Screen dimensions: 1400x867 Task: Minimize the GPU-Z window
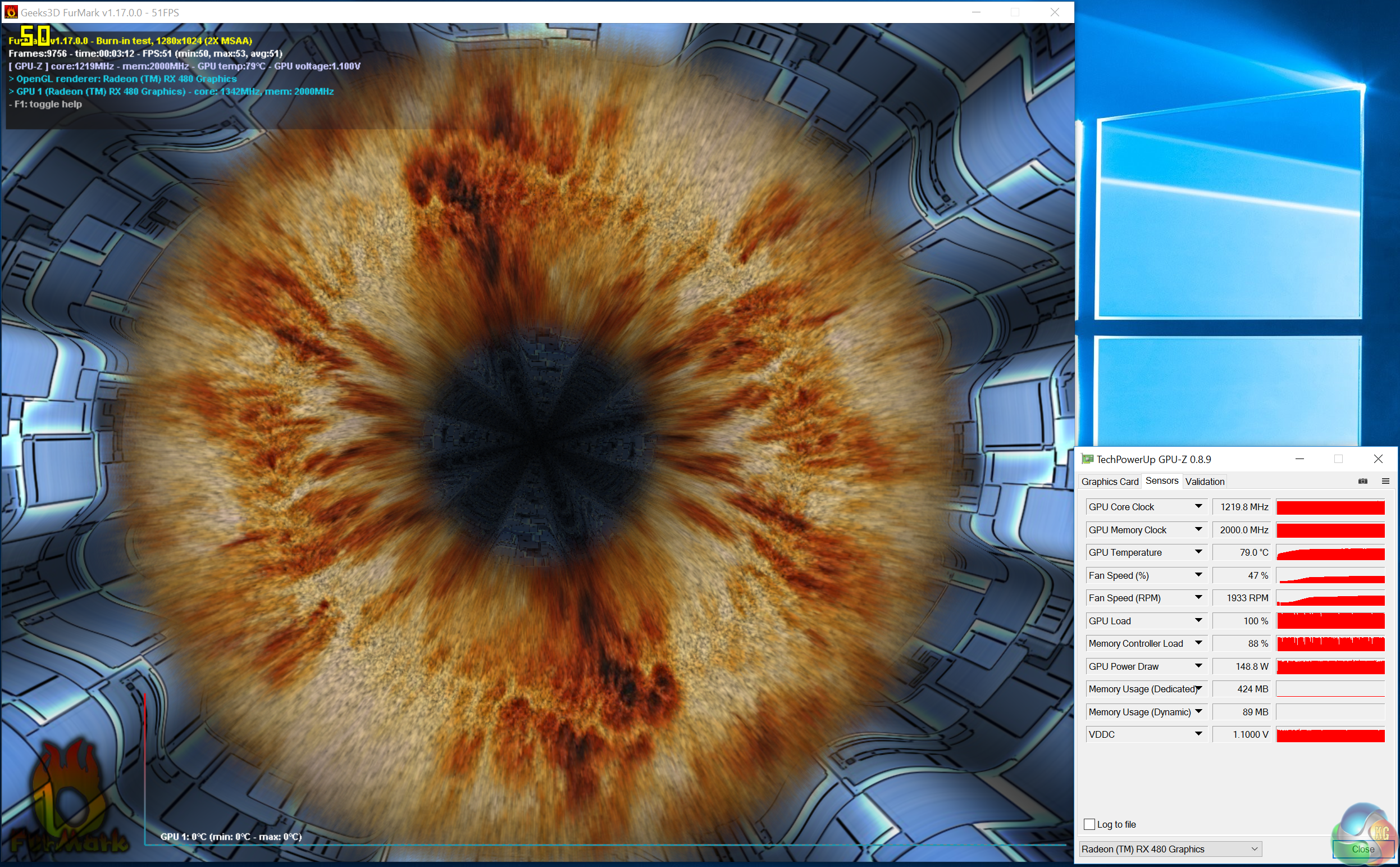[1299, 459]
